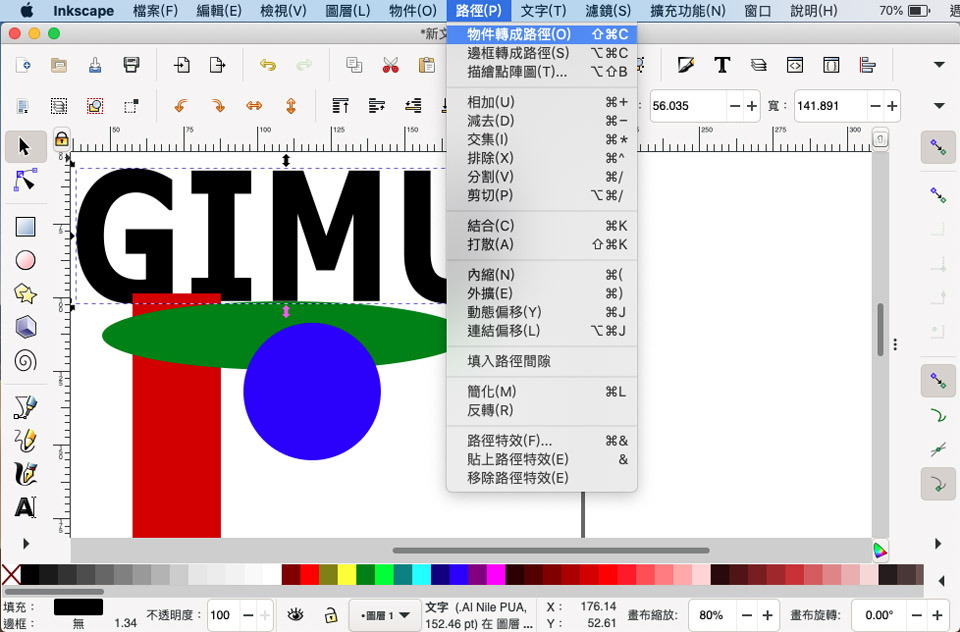Click the canvas horizontal scrollbar
This screenshot has width=960, height=632.
[551, 550]
